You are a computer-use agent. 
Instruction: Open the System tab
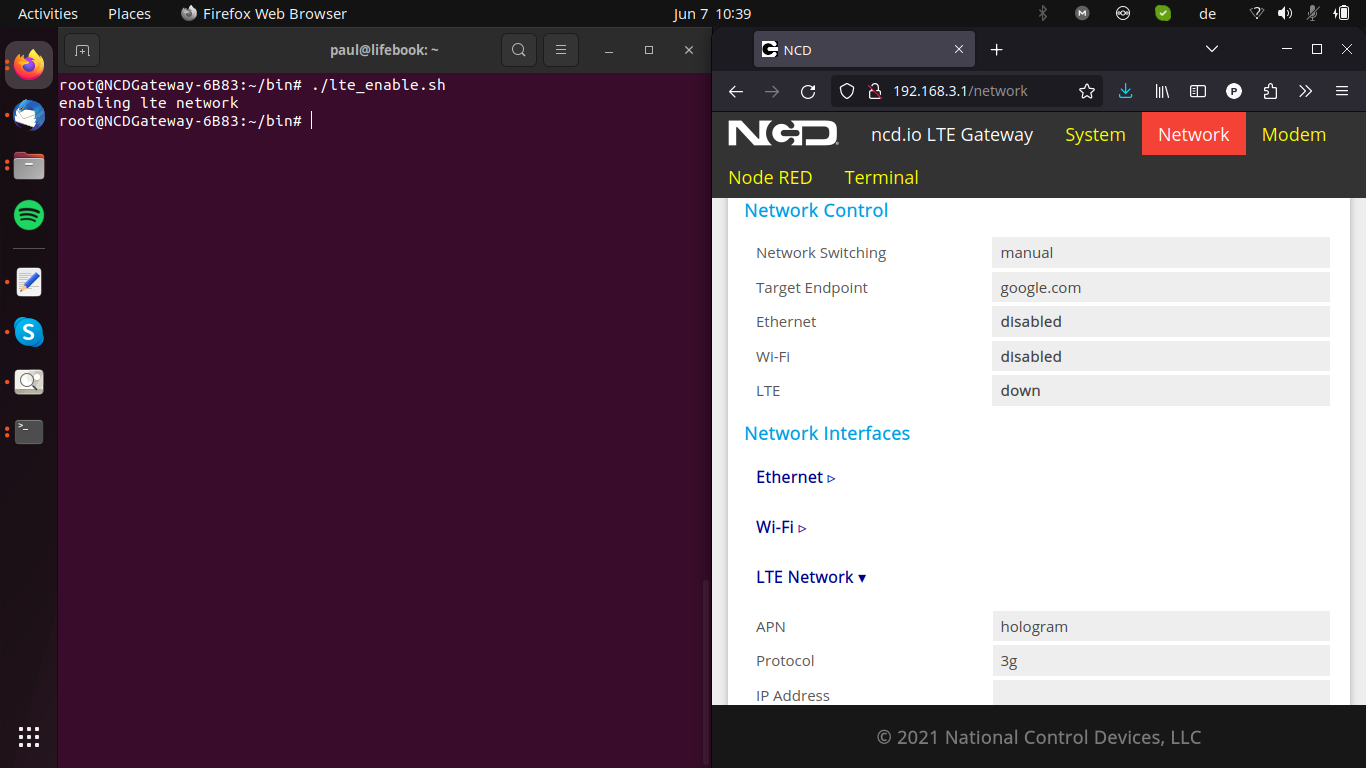(x=1095, y=134)
